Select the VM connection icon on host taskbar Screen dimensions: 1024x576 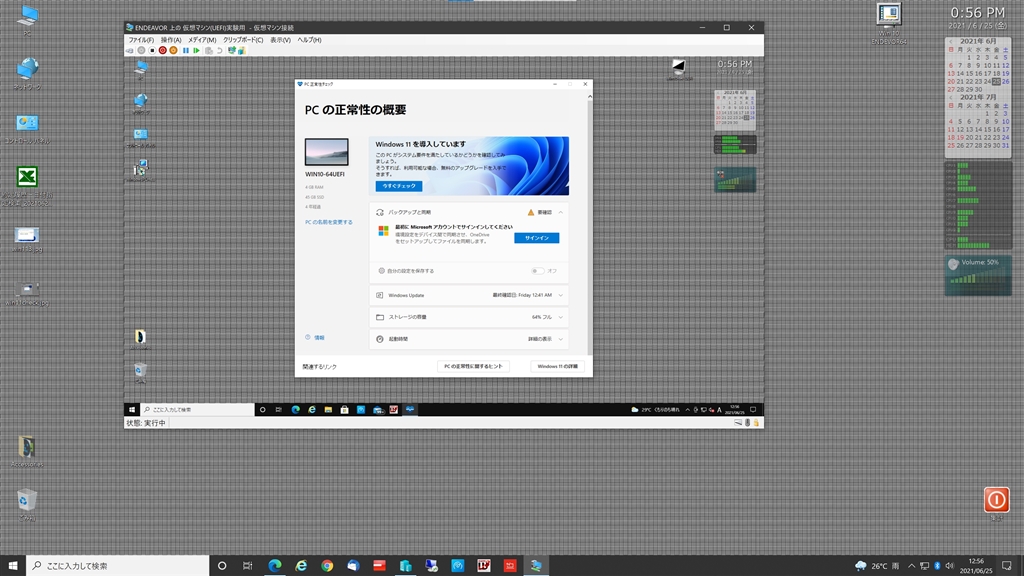536,566
